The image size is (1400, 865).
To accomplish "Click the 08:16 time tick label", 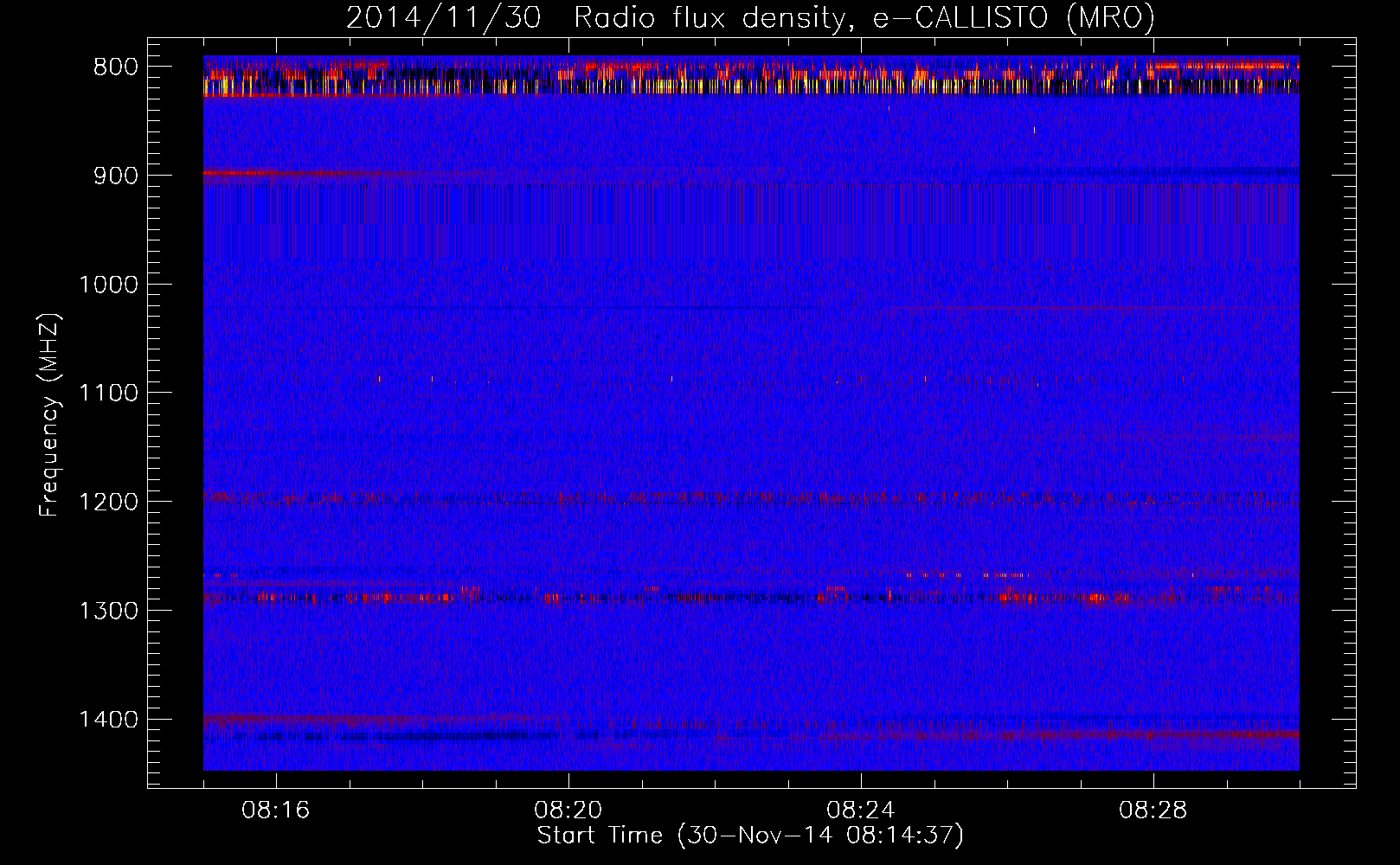I will [276, 811].
